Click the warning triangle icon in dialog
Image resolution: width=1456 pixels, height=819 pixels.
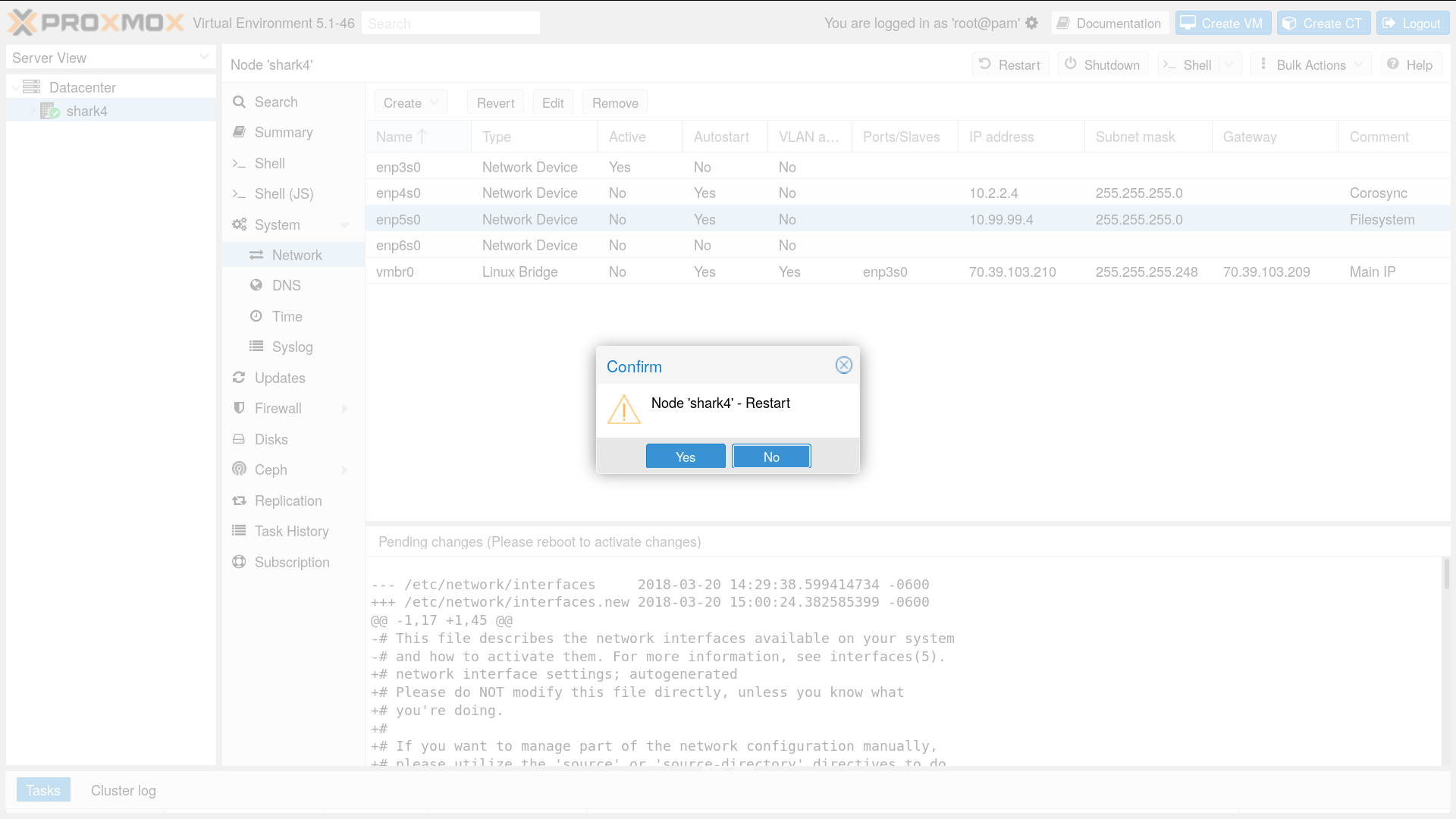click(x=624, y=409)
